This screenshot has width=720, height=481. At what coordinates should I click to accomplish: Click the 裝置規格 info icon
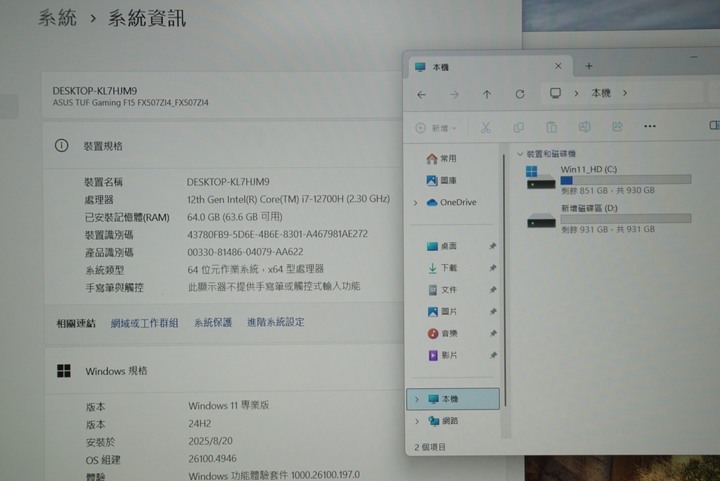pyautogui.click(x=62, y=146)
